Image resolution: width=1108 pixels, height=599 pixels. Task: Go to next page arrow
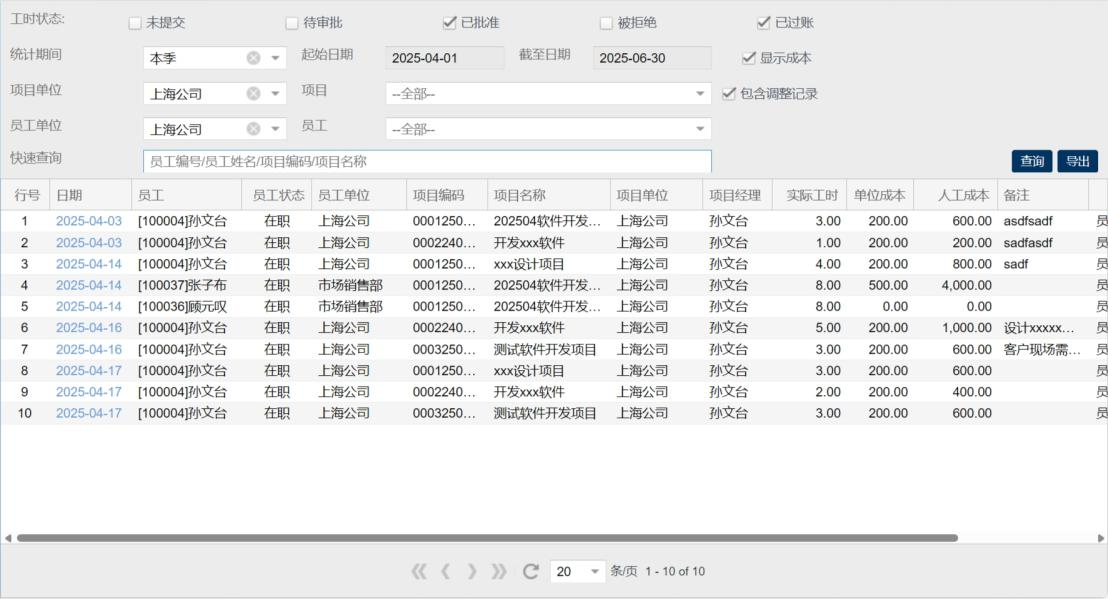click(x=472, y=572)
